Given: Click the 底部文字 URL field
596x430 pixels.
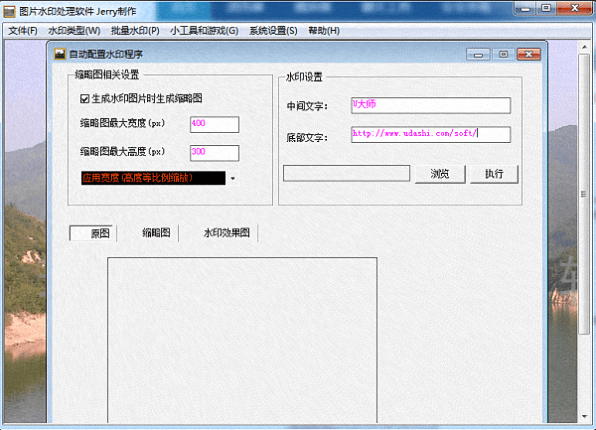Looking at the screenshot, I should coord(431,135).
